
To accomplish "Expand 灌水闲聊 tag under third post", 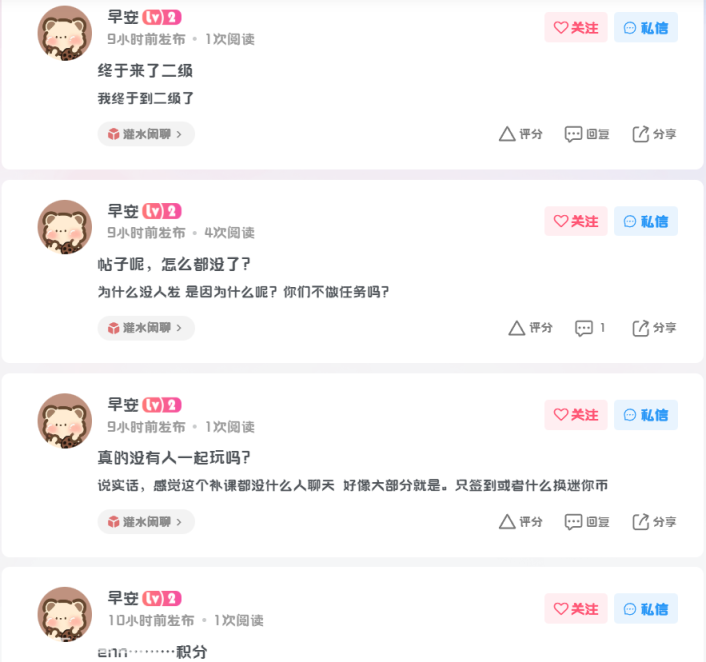I will click(146, 522).
